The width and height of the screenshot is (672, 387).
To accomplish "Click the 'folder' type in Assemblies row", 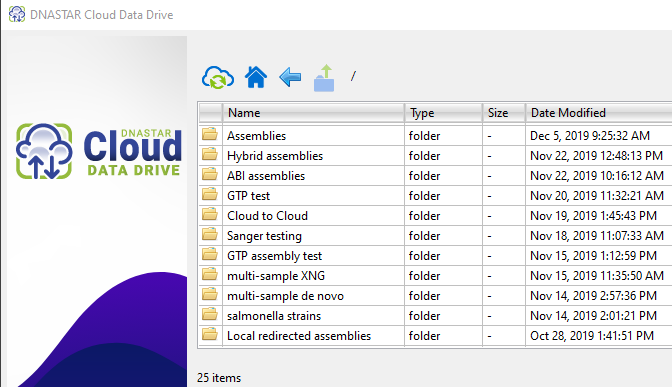I will click(424, 136).
